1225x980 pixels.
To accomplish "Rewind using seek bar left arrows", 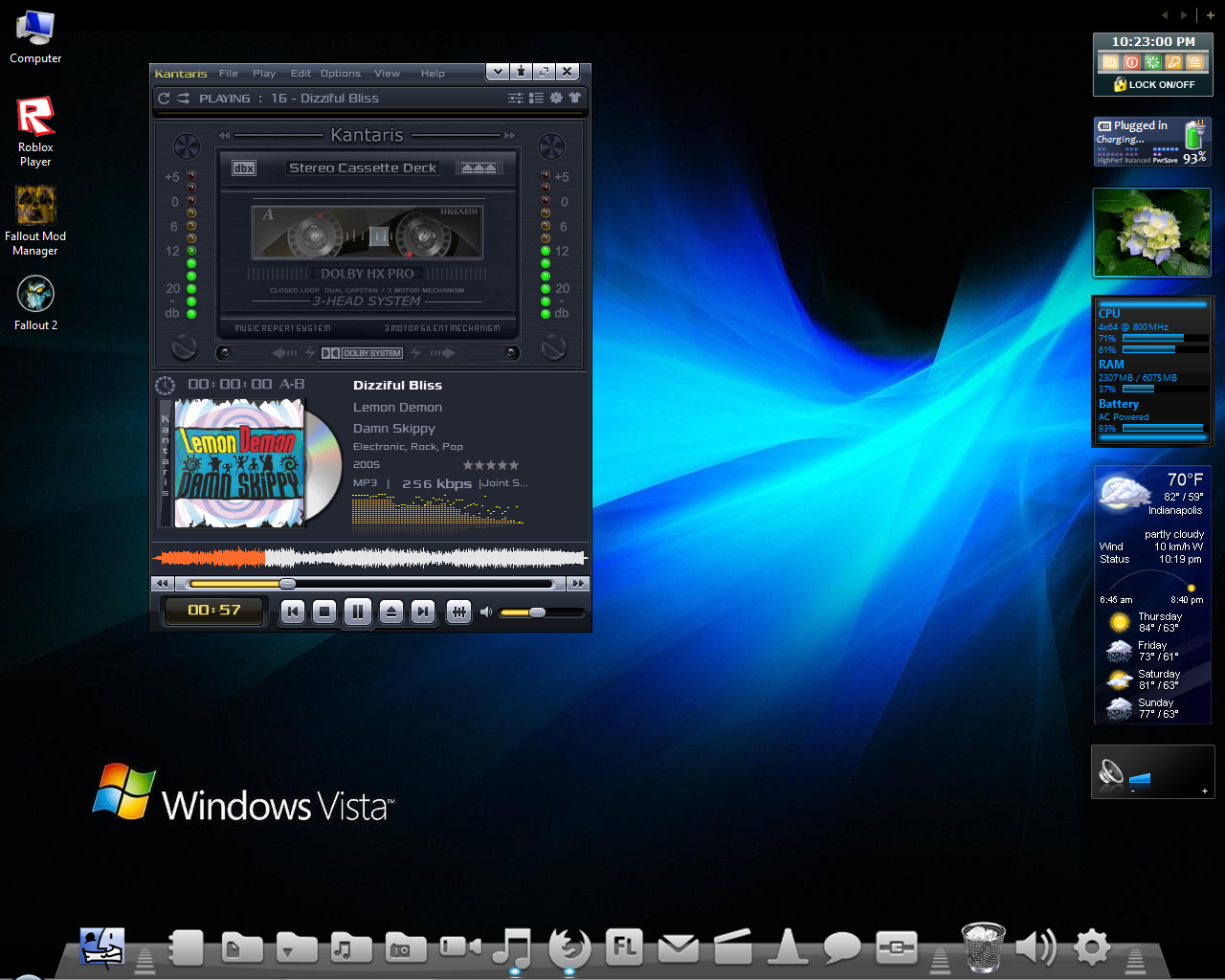I will point(162,584).
